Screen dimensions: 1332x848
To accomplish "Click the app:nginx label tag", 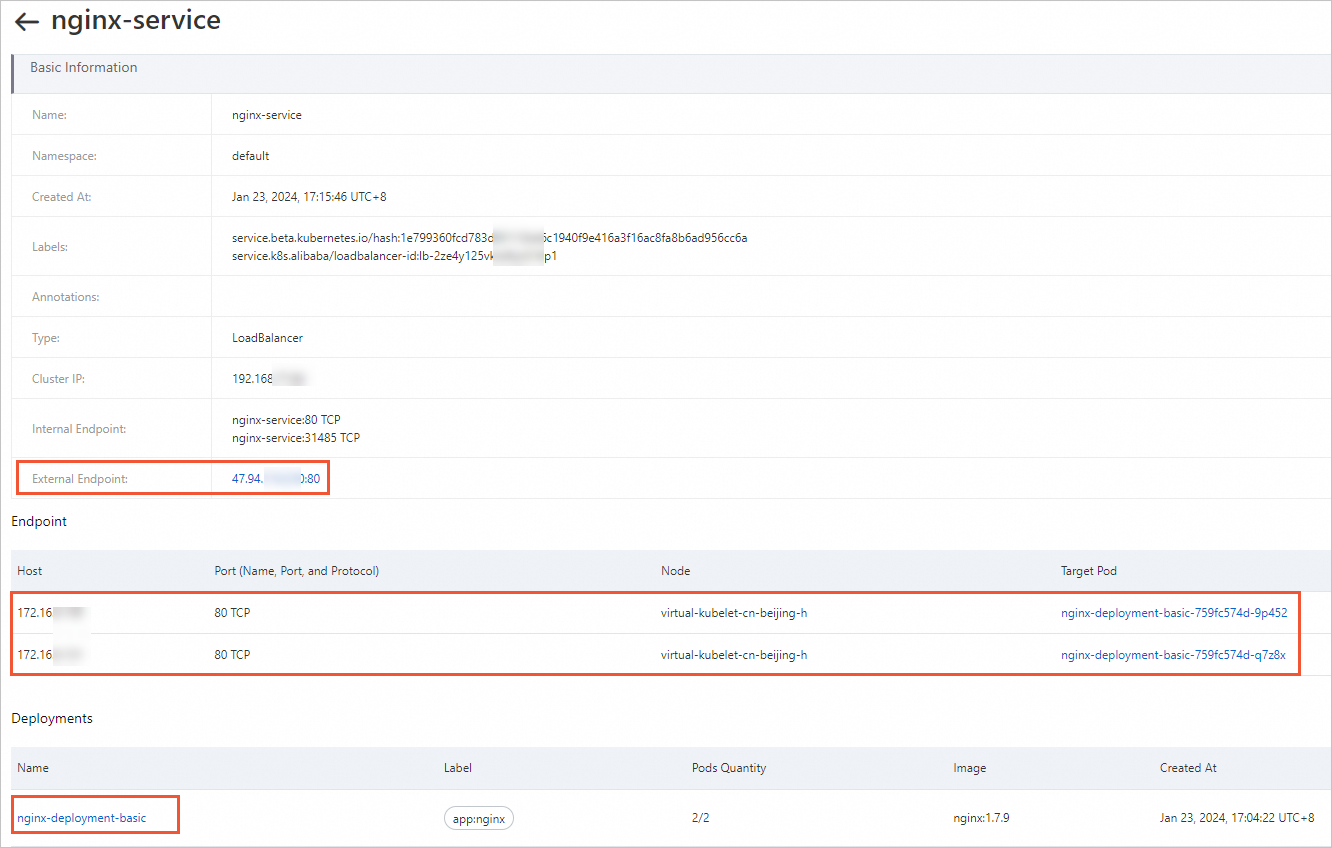I will coord(479,818).
